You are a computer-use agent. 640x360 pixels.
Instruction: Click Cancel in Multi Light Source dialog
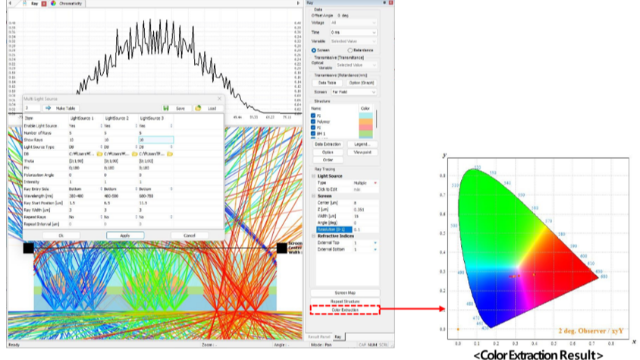(189, 236)
